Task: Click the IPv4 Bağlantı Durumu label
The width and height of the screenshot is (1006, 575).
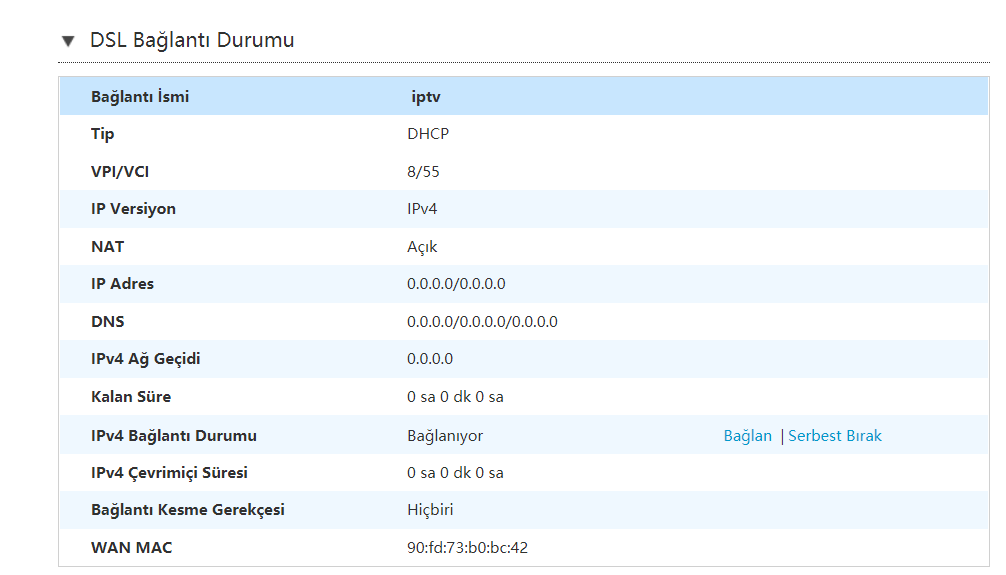Action: point(174,436)
